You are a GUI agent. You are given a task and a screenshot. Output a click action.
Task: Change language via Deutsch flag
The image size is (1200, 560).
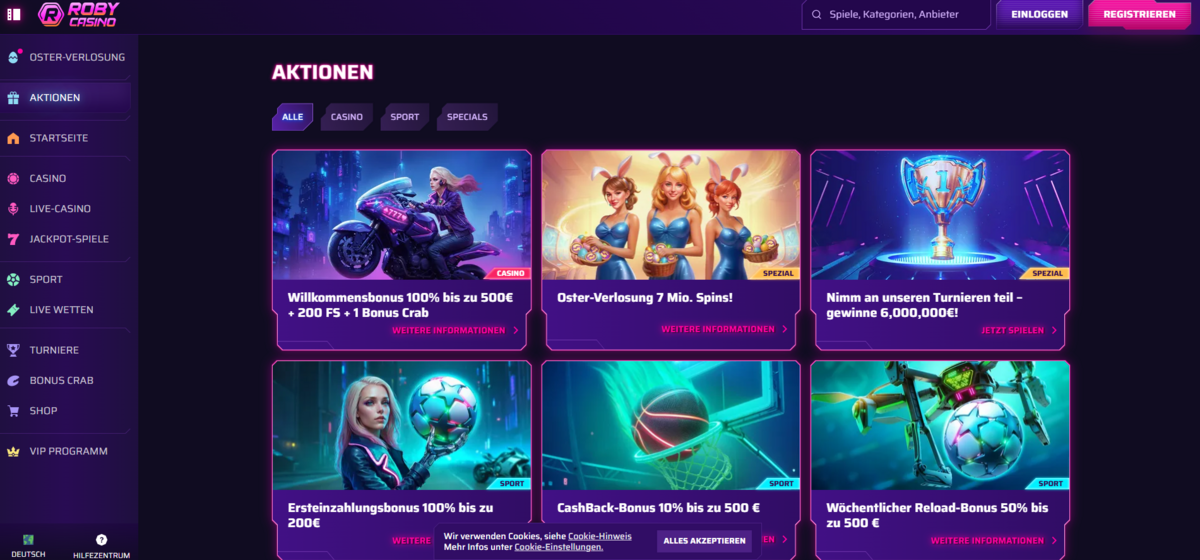[x=29, y=540]
